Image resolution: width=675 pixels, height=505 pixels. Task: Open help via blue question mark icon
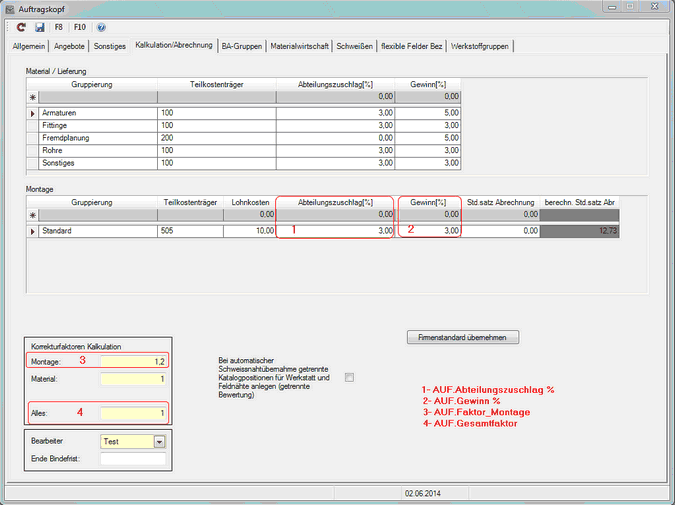point(101,27)
